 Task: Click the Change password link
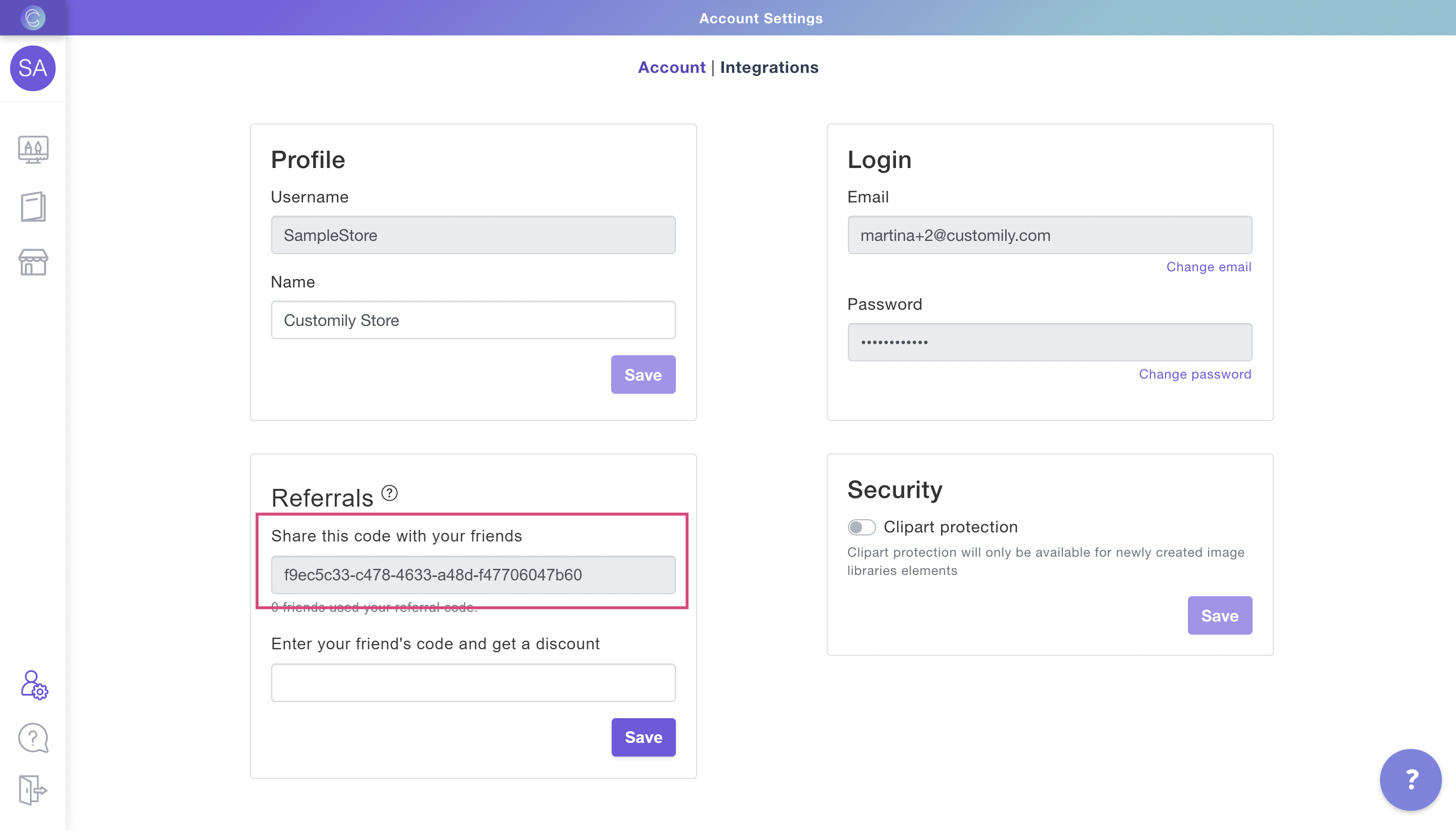tap(1194, 374)
